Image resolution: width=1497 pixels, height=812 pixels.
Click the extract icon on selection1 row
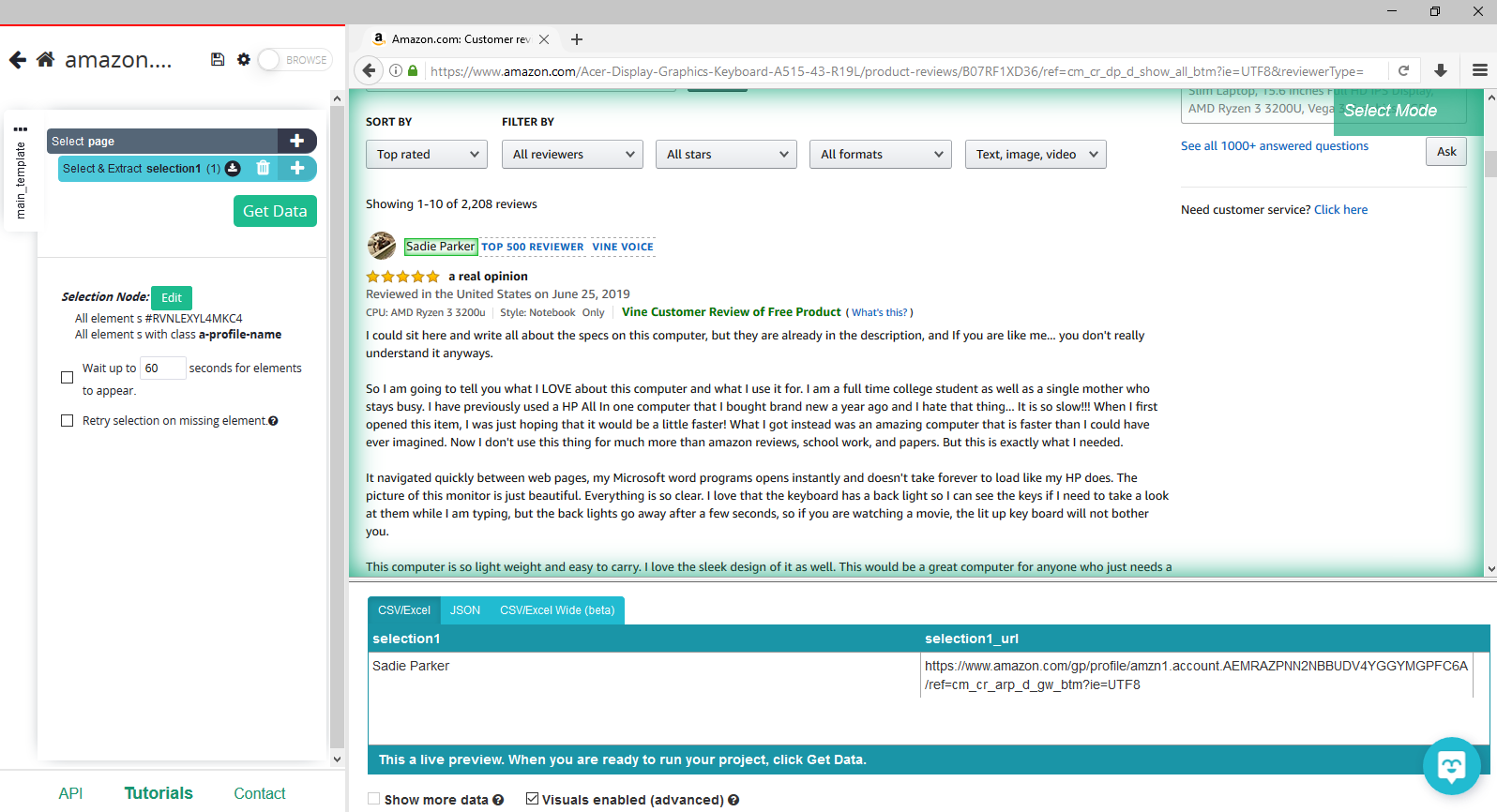(x=233, y=169)
